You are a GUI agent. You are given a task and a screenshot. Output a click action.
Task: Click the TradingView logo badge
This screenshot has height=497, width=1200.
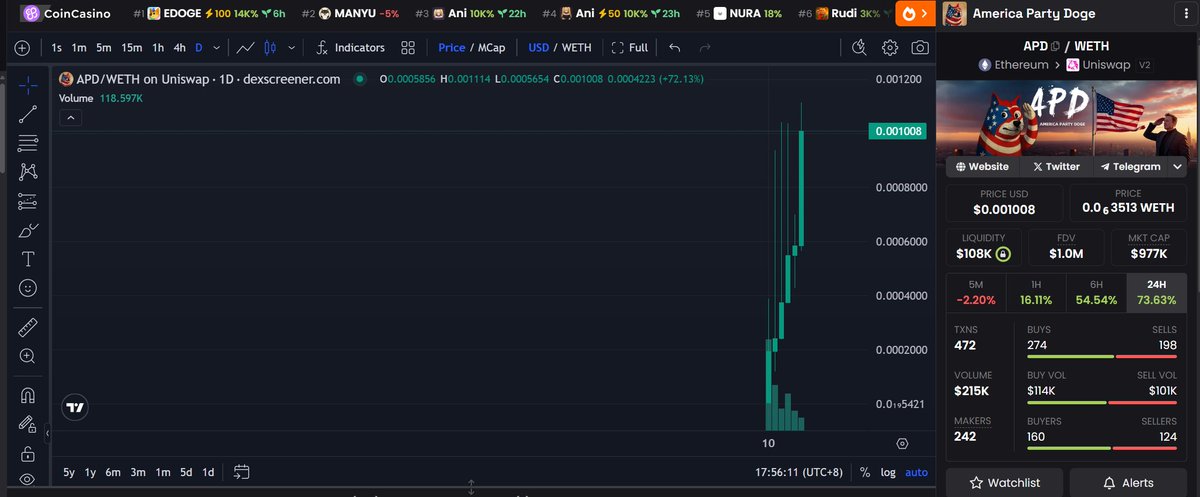pos(74,407)
